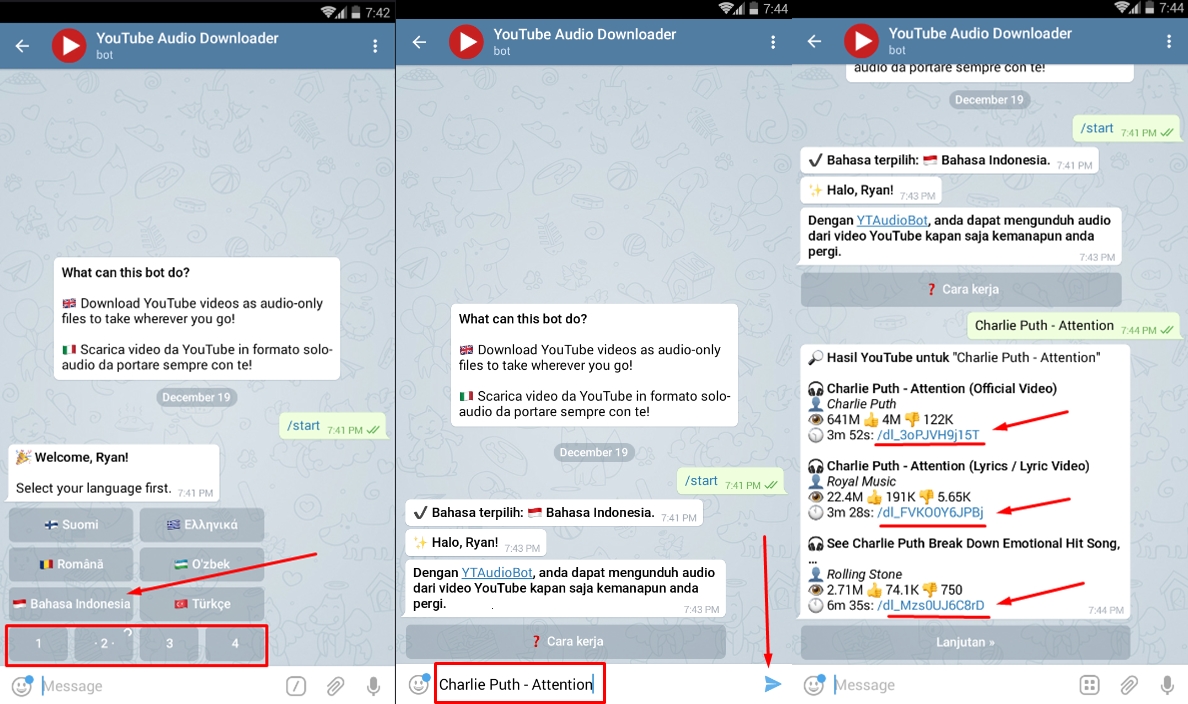
Task: Tap YouTube Audio Downloader title in middle screen
Action: (584, 34)
